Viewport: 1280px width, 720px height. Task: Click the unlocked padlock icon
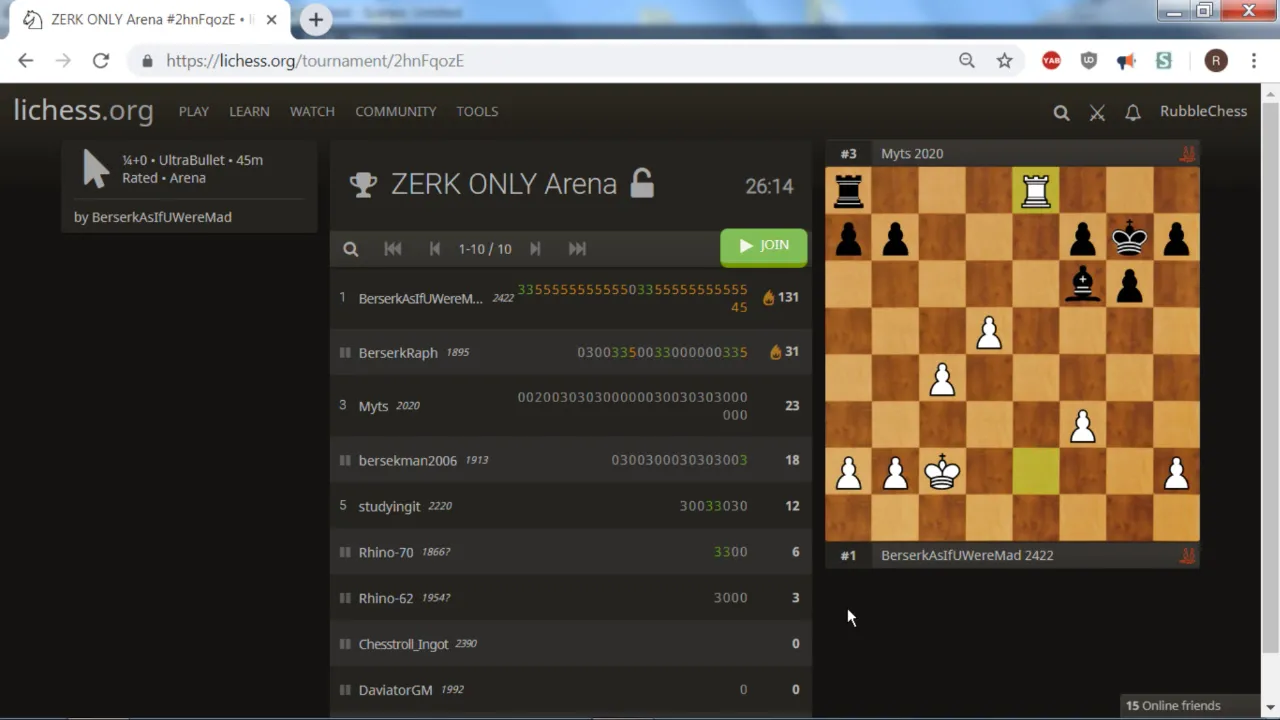coord(642,183)
